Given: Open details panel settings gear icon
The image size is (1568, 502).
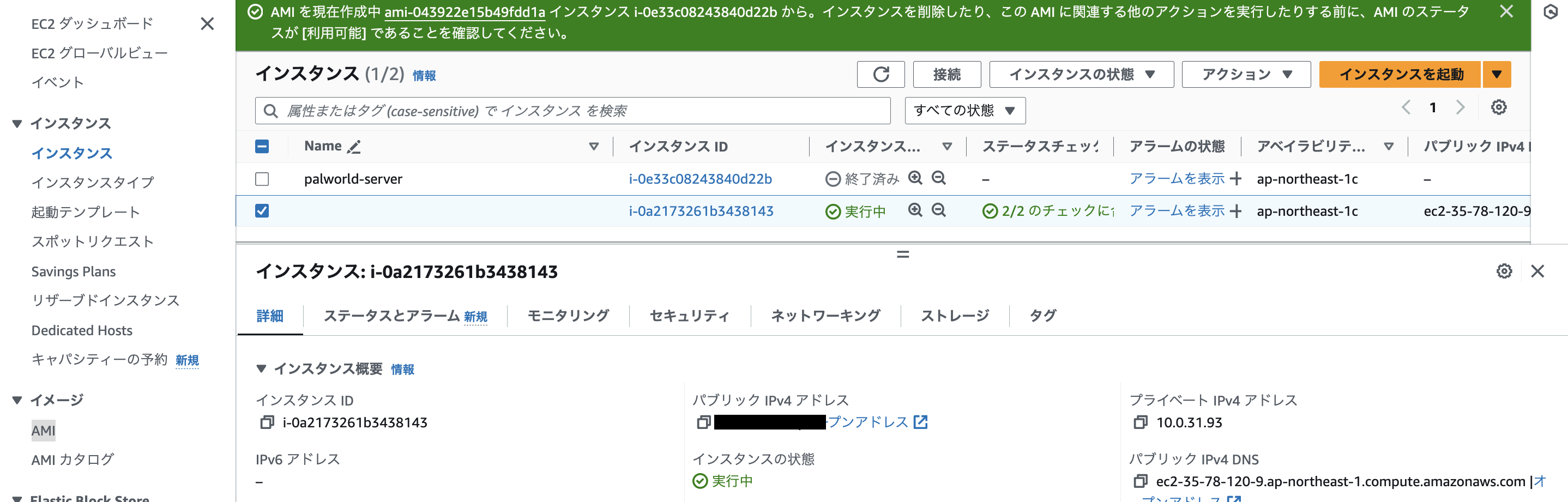Looking at the screenshot, I should (1504, 271).
